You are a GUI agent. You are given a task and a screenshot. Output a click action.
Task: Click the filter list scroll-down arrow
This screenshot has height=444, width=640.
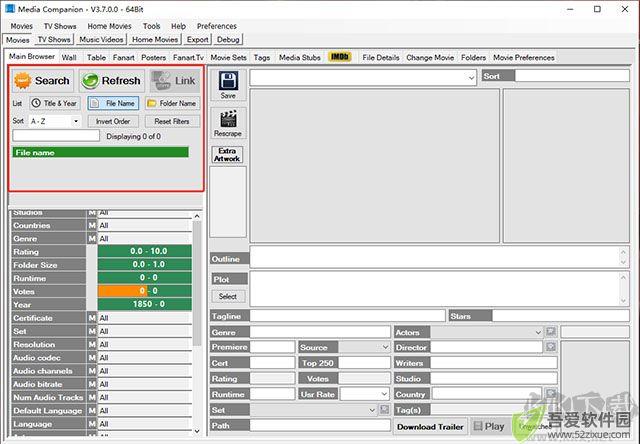197,431
